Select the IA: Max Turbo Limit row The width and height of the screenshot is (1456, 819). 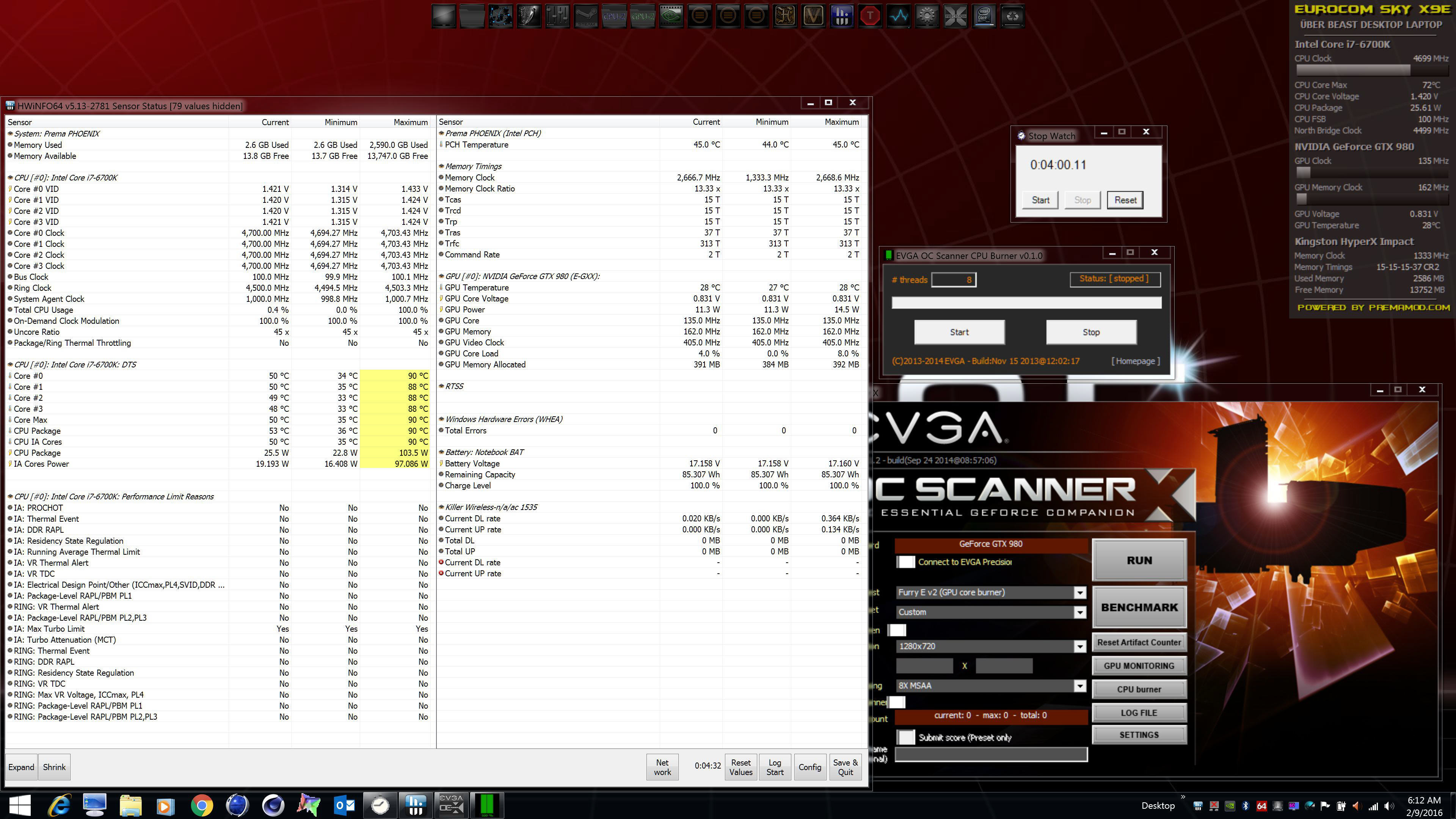click(x=219, y=629)
